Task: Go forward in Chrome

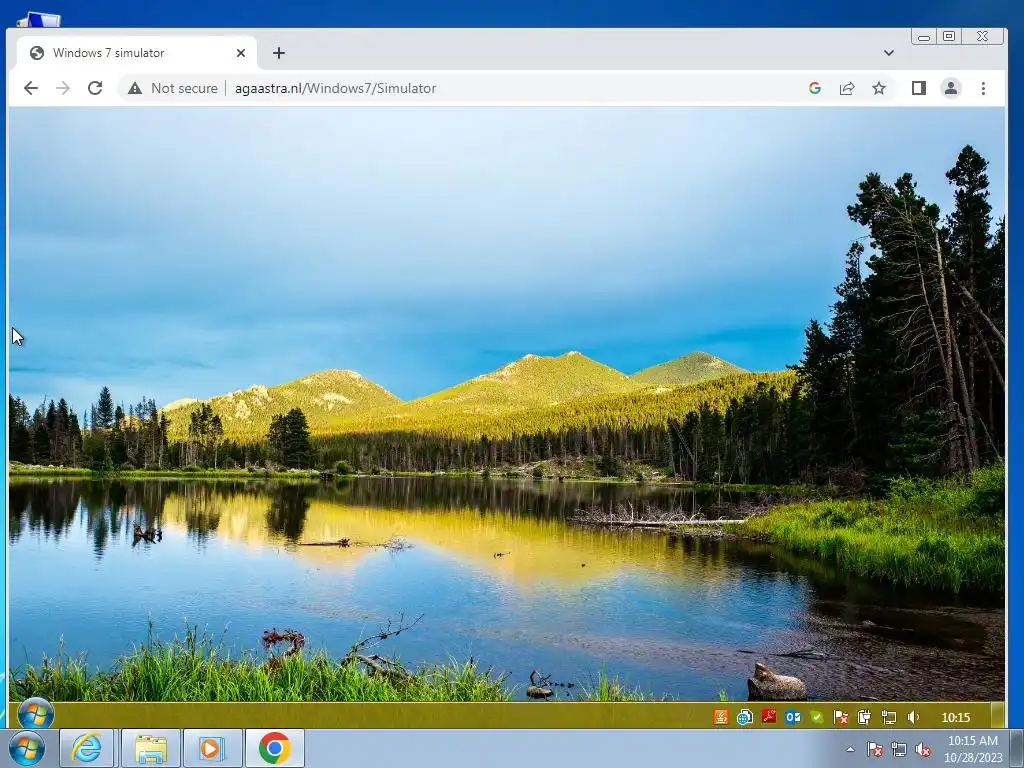Action: [x=63, y=88]
